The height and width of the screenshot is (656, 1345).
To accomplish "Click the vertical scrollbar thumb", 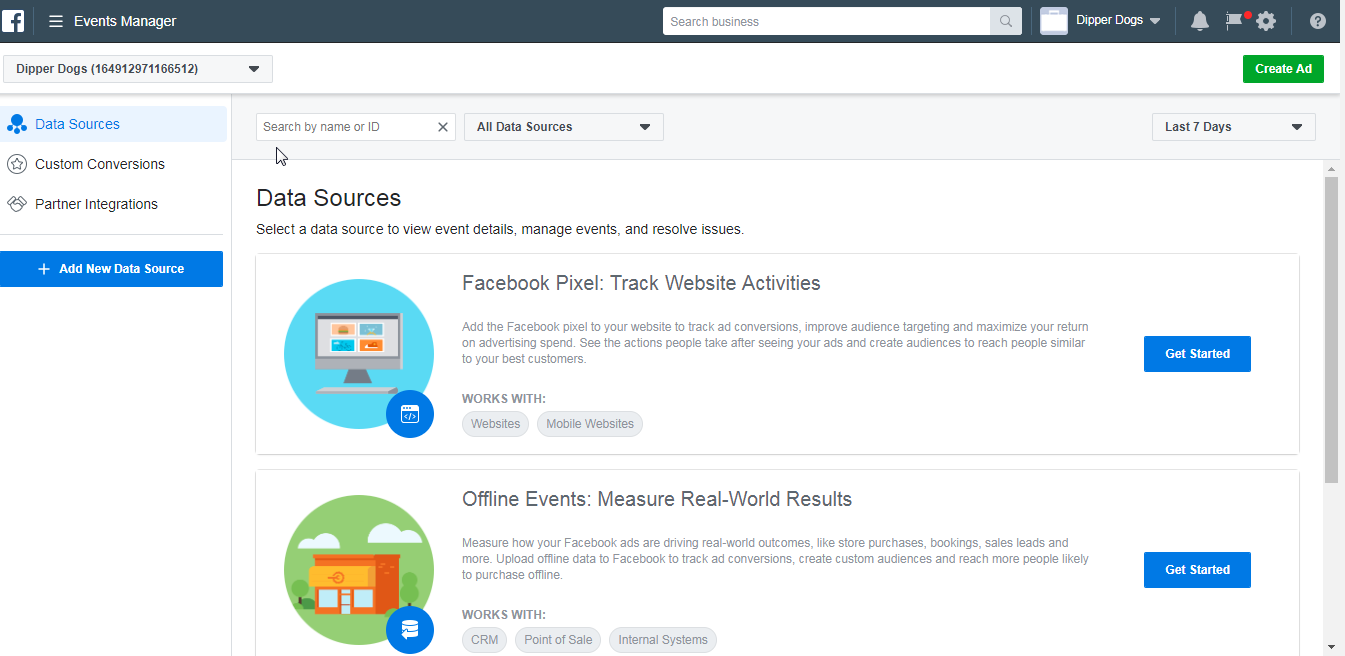I will point(1331,330).
